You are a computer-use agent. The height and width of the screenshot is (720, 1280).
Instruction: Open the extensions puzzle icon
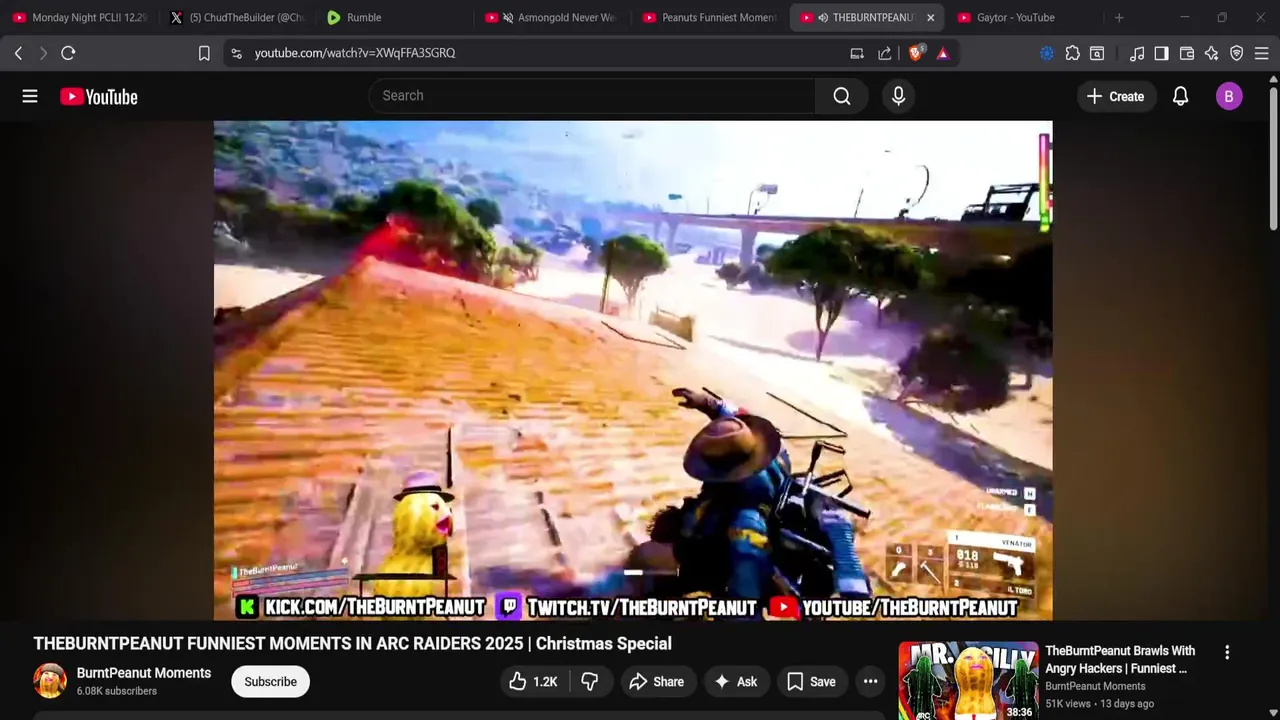pyautogui.click(x=1072, y=53)
